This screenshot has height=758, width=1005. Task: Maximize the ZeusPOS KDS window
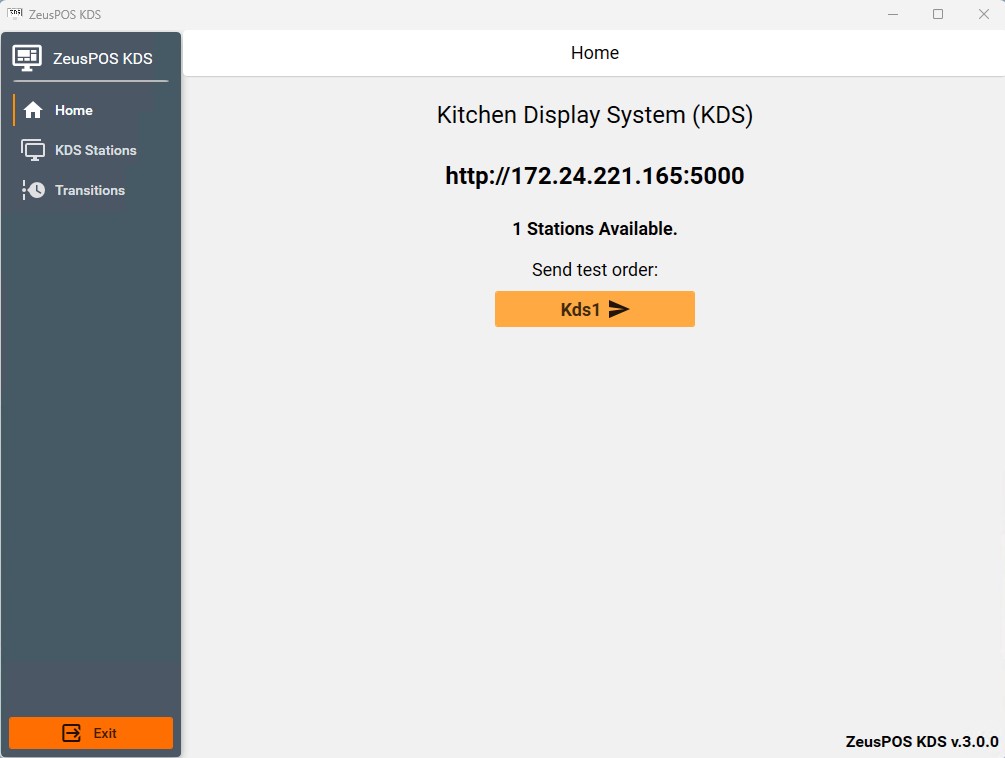point(938,14)
